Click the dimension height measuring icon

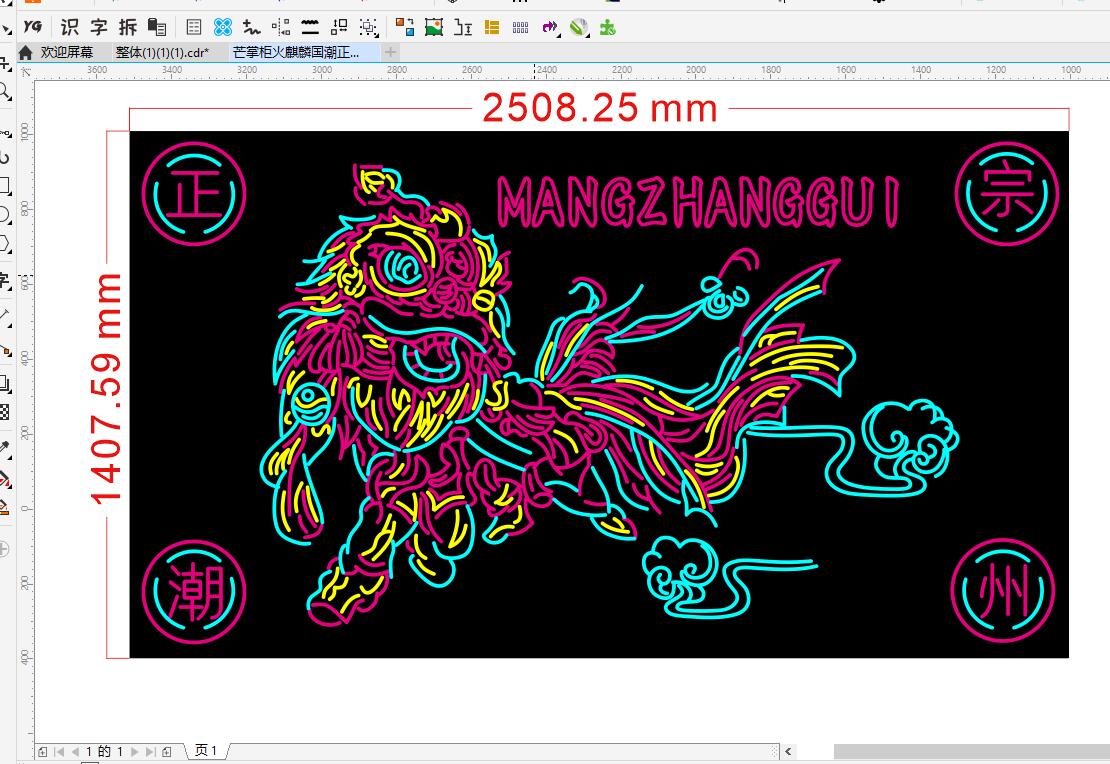coord(463,27)
